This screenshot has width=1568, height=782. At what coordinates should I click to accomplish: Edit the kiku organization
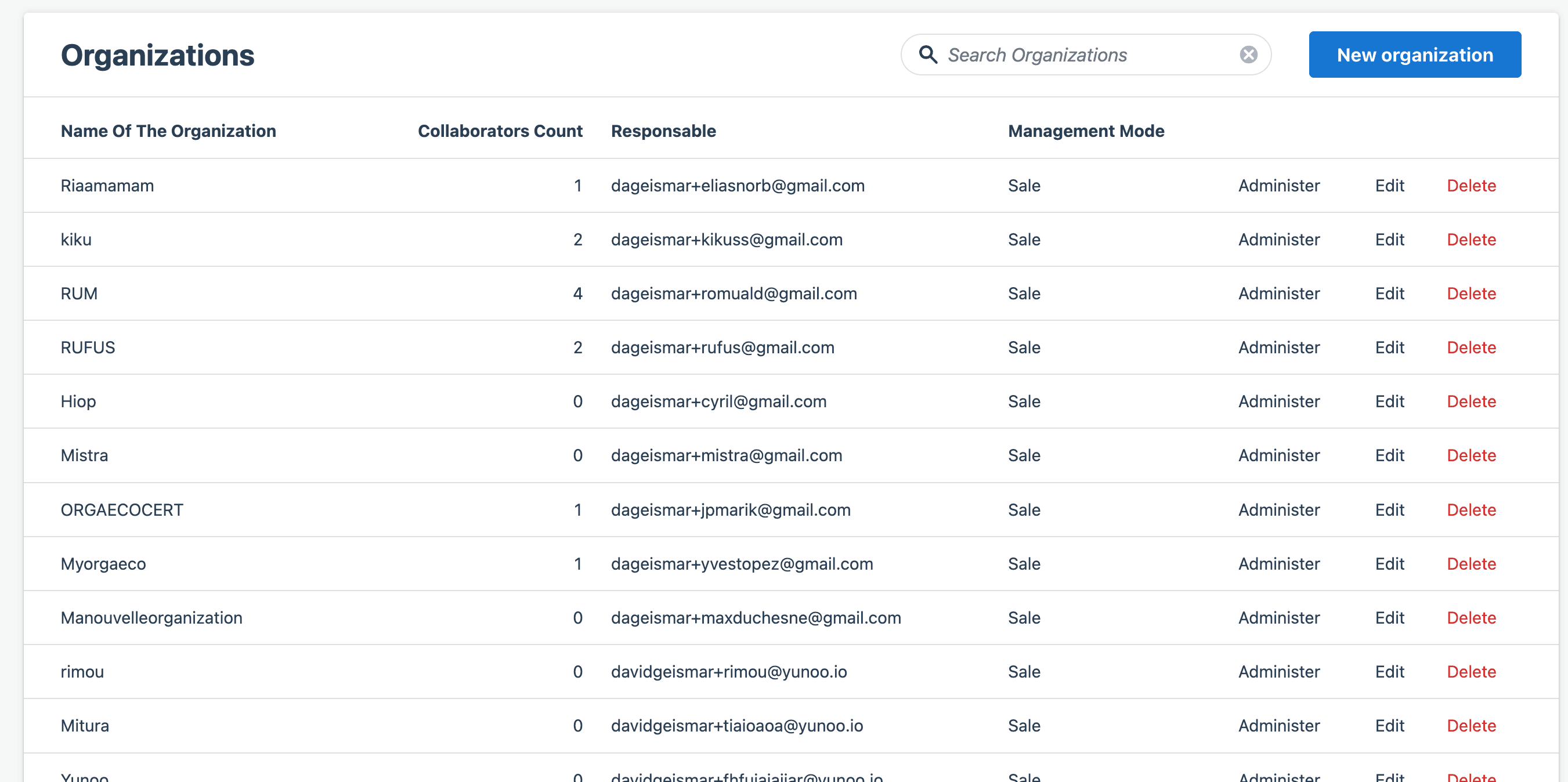click(x=1389, y=239)
